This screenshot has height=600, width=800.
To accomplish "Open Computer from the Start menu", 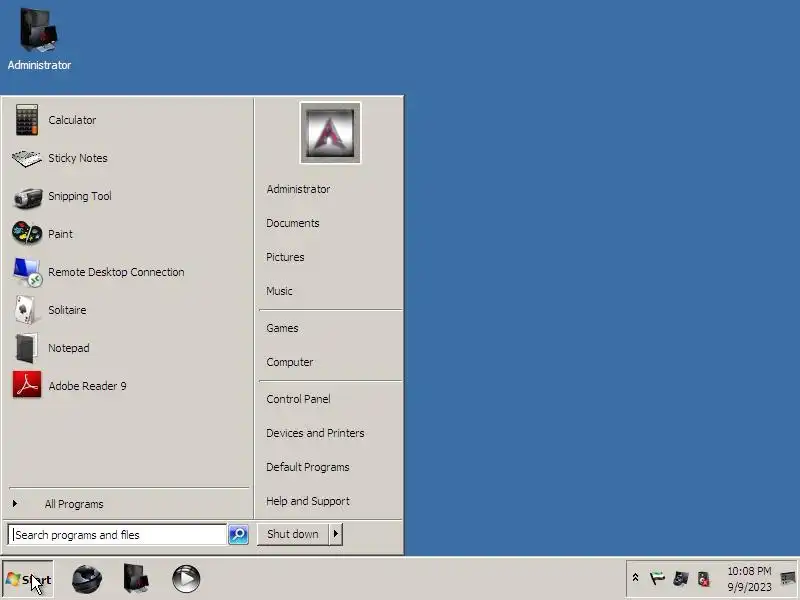I will (289, 362).
